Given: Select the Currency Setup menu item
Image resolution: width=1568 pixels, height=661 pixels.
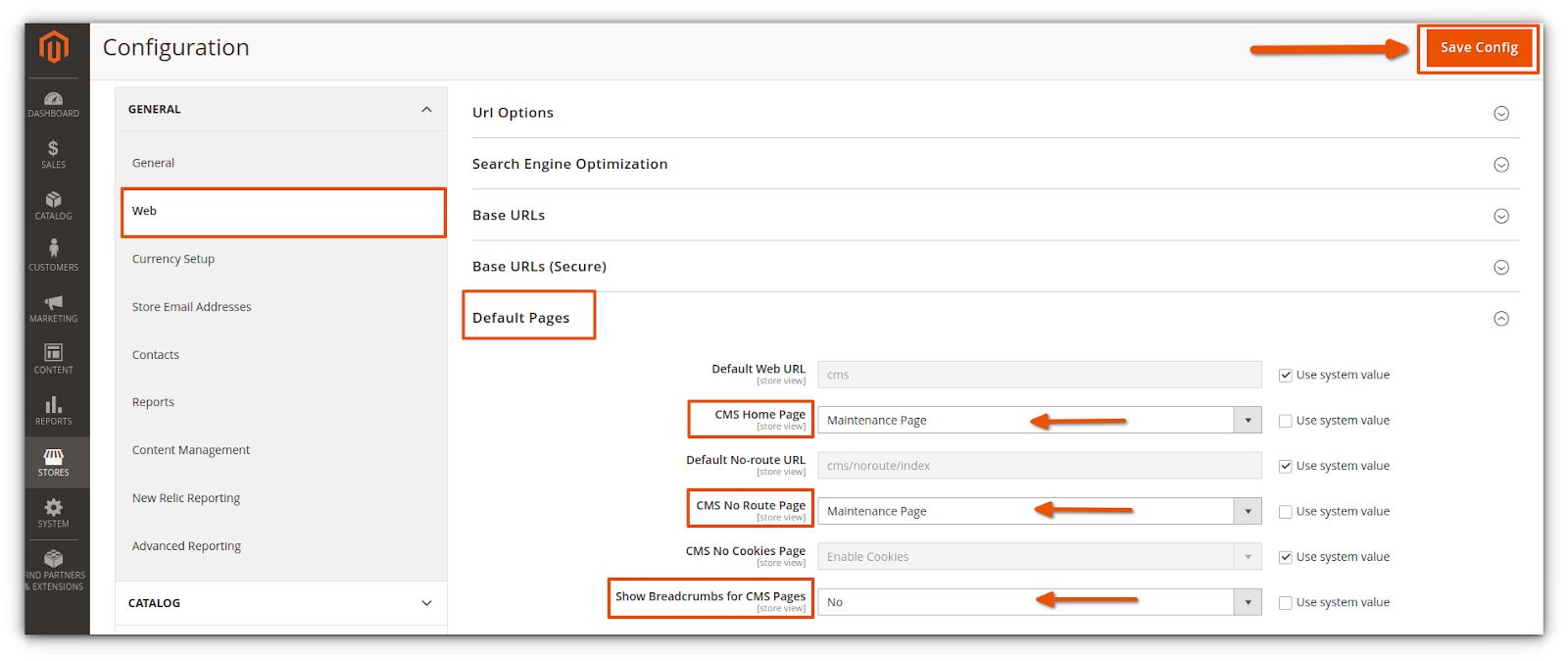Looking at the screenshot, I should tap(173, 259).
